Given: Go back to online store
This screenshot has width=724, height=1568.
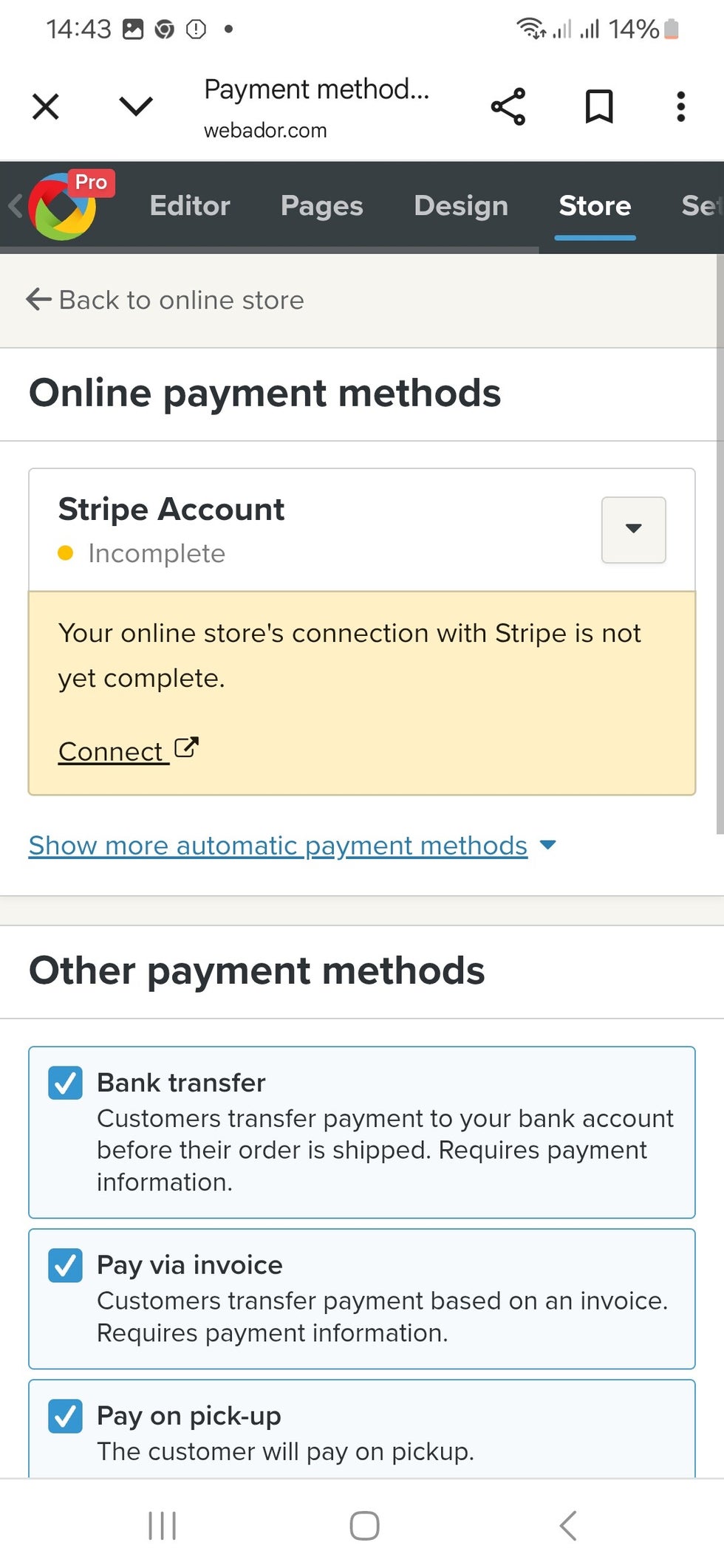Looking at the screenshot, I should pyautogui.click(x=165, y=300).
